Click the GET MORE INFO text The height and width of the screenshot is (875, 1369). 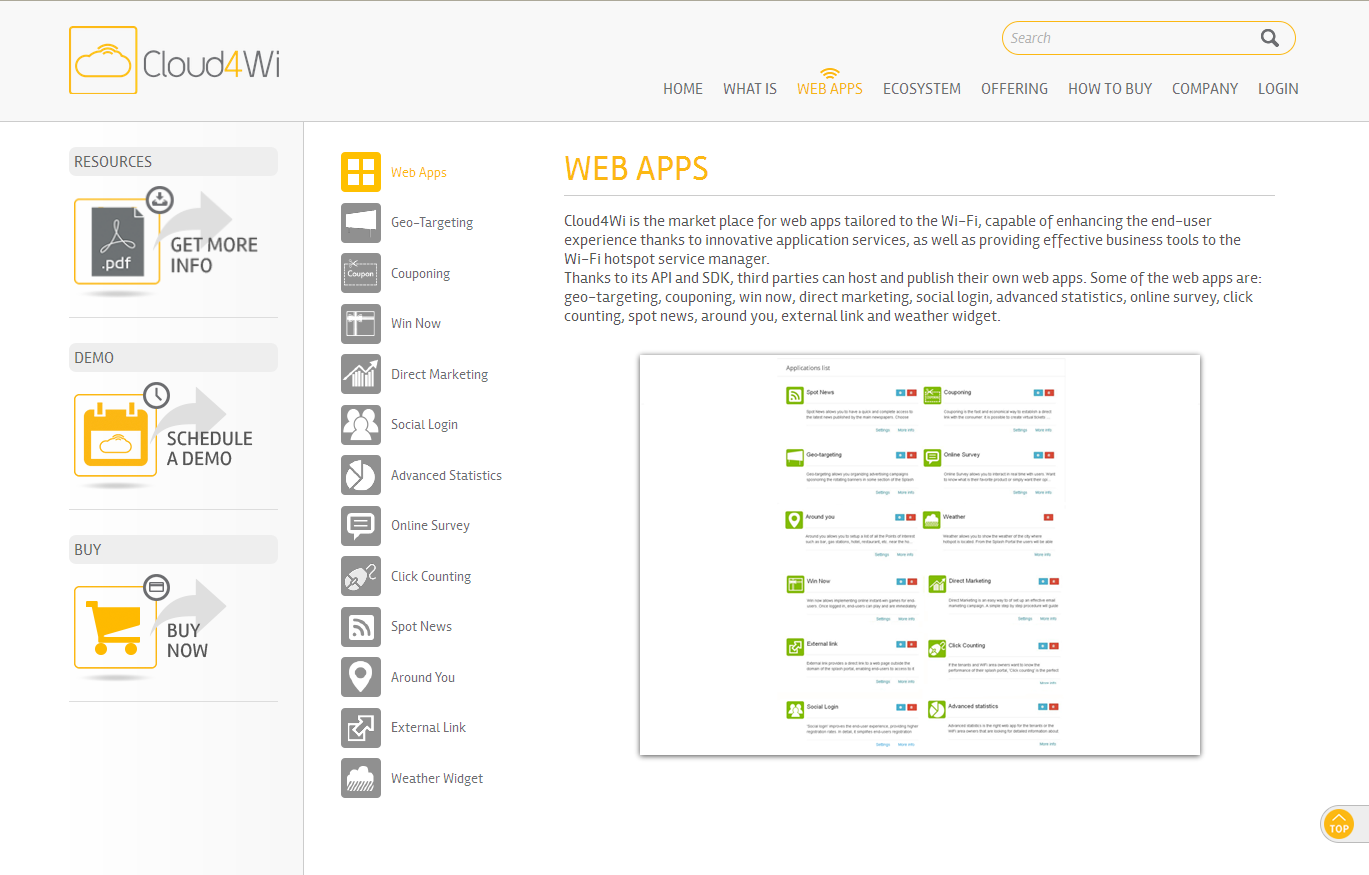click(x=214, y=255)
